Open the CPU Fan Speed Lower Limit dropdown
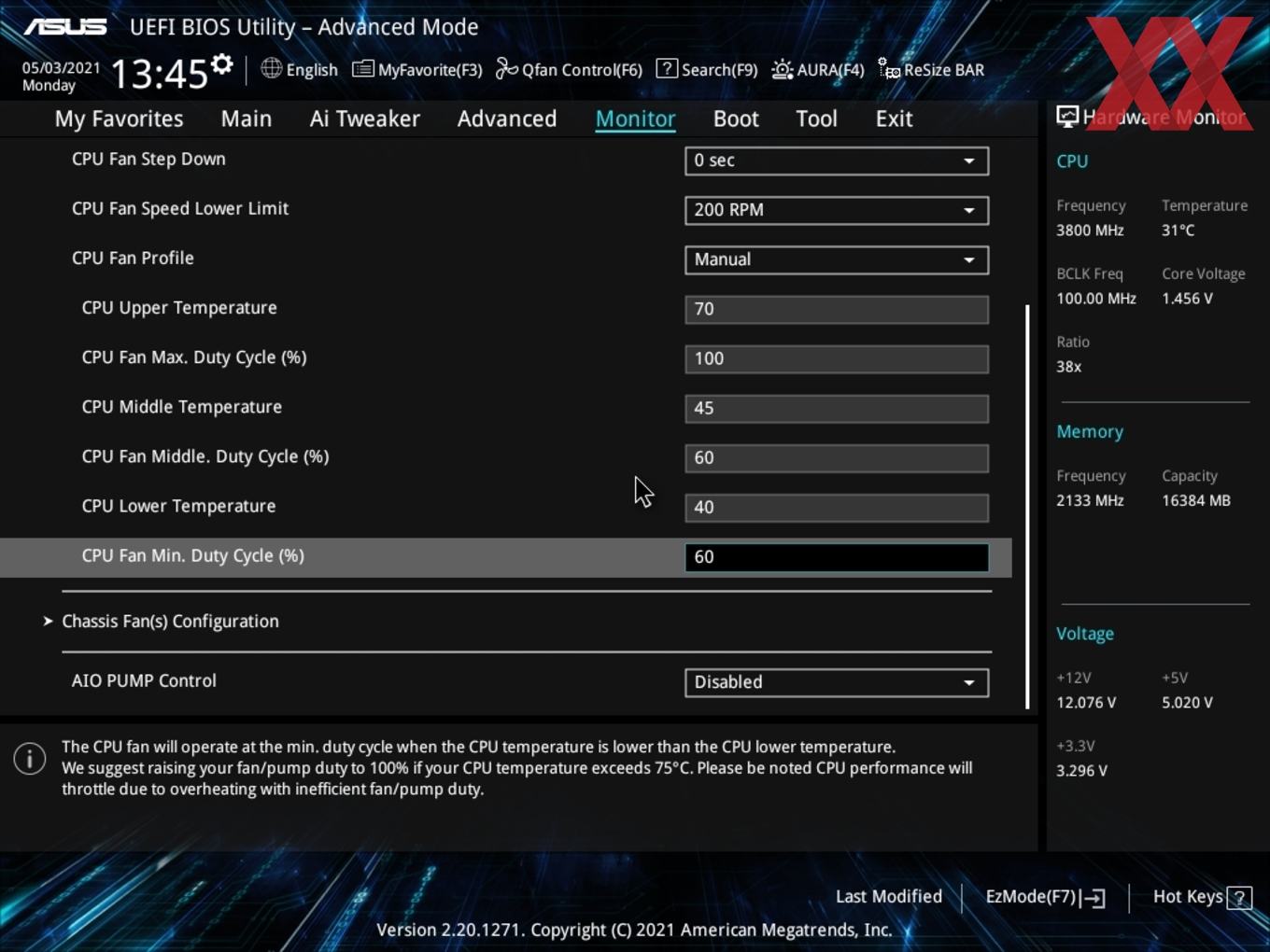 (837, 210)
